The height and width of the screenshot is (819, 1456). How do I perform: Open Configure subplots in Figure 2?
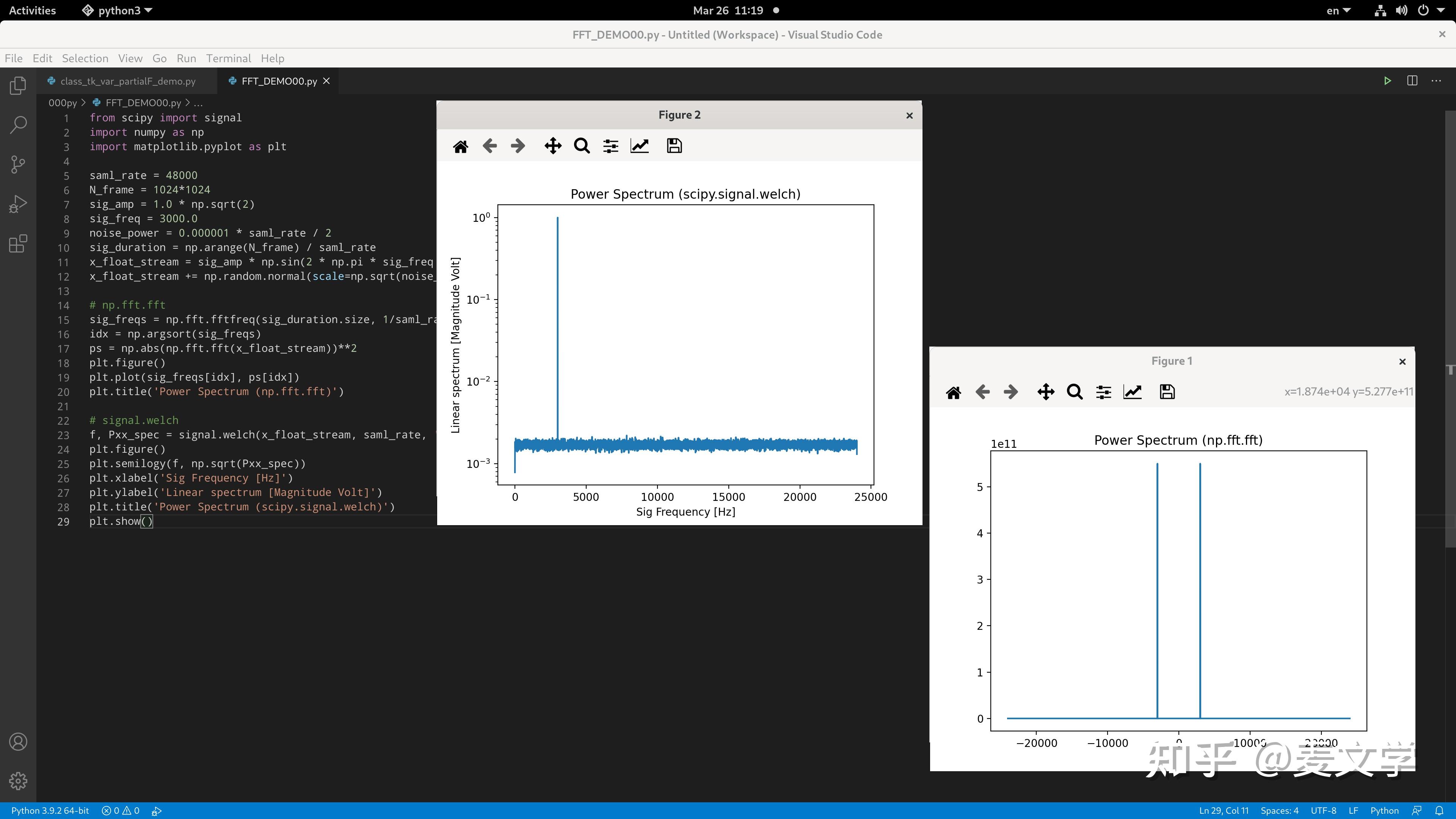point(610,146)
